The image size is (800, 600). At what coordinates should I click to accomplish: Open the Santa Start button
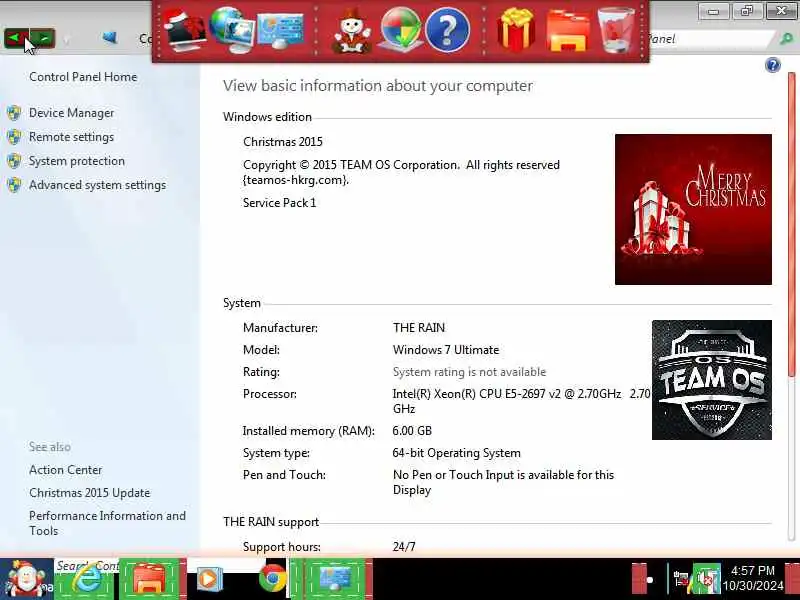pyautogui.click(x=26, y=579)
